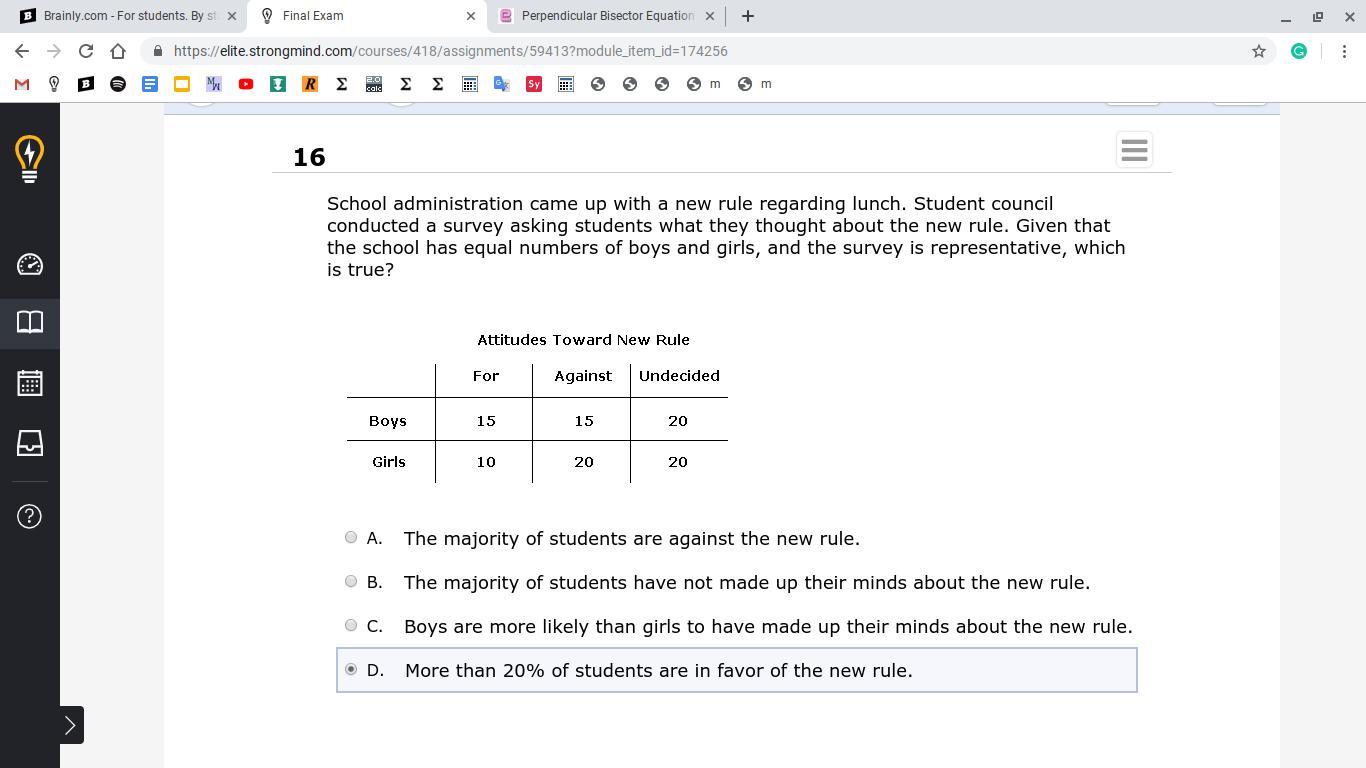
Task: Switch to the Final Exam tab
Action: [368, 16]
